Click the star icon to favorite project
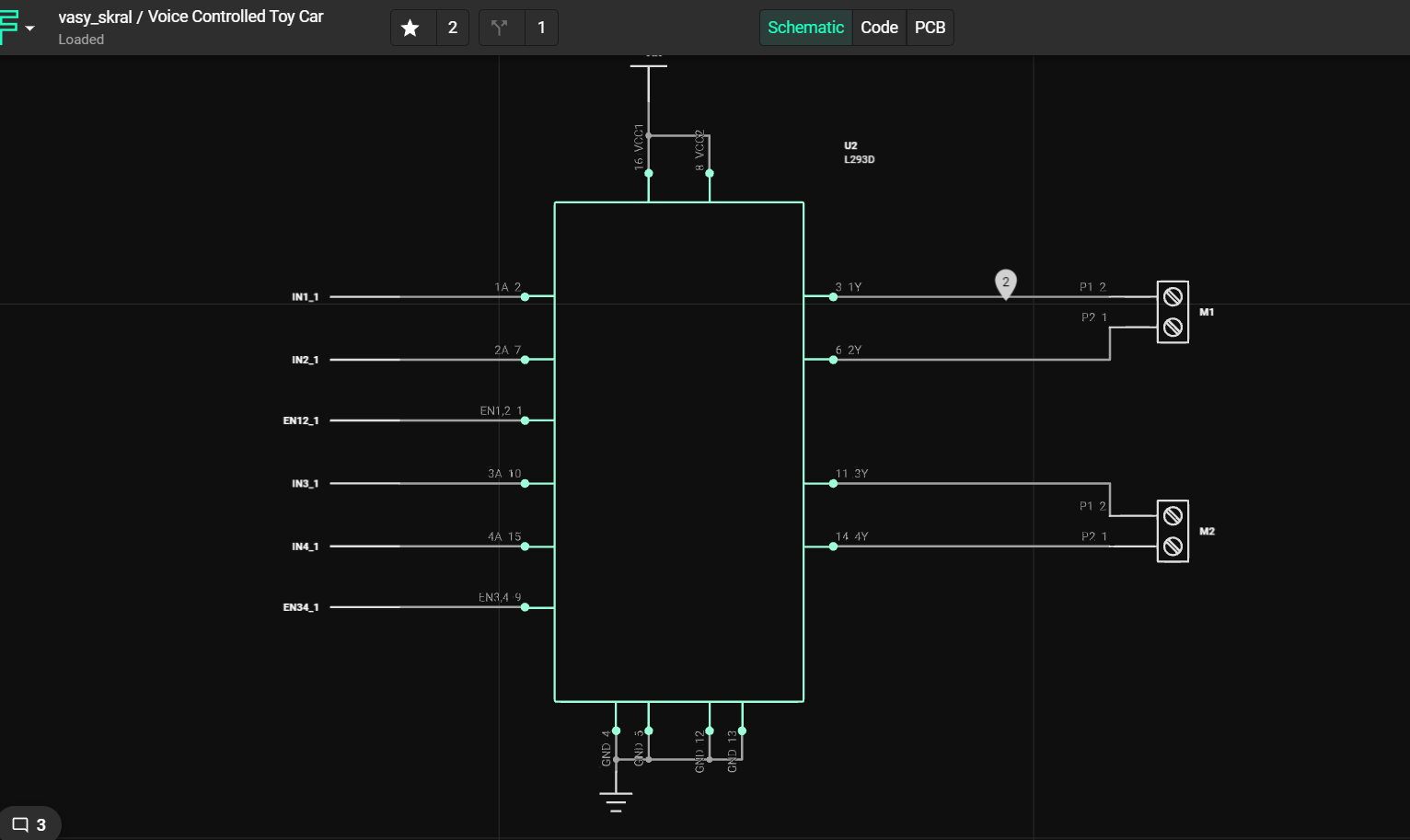Image resolution: width=1410 pixels, height=840 pixels. pos(410,28)
